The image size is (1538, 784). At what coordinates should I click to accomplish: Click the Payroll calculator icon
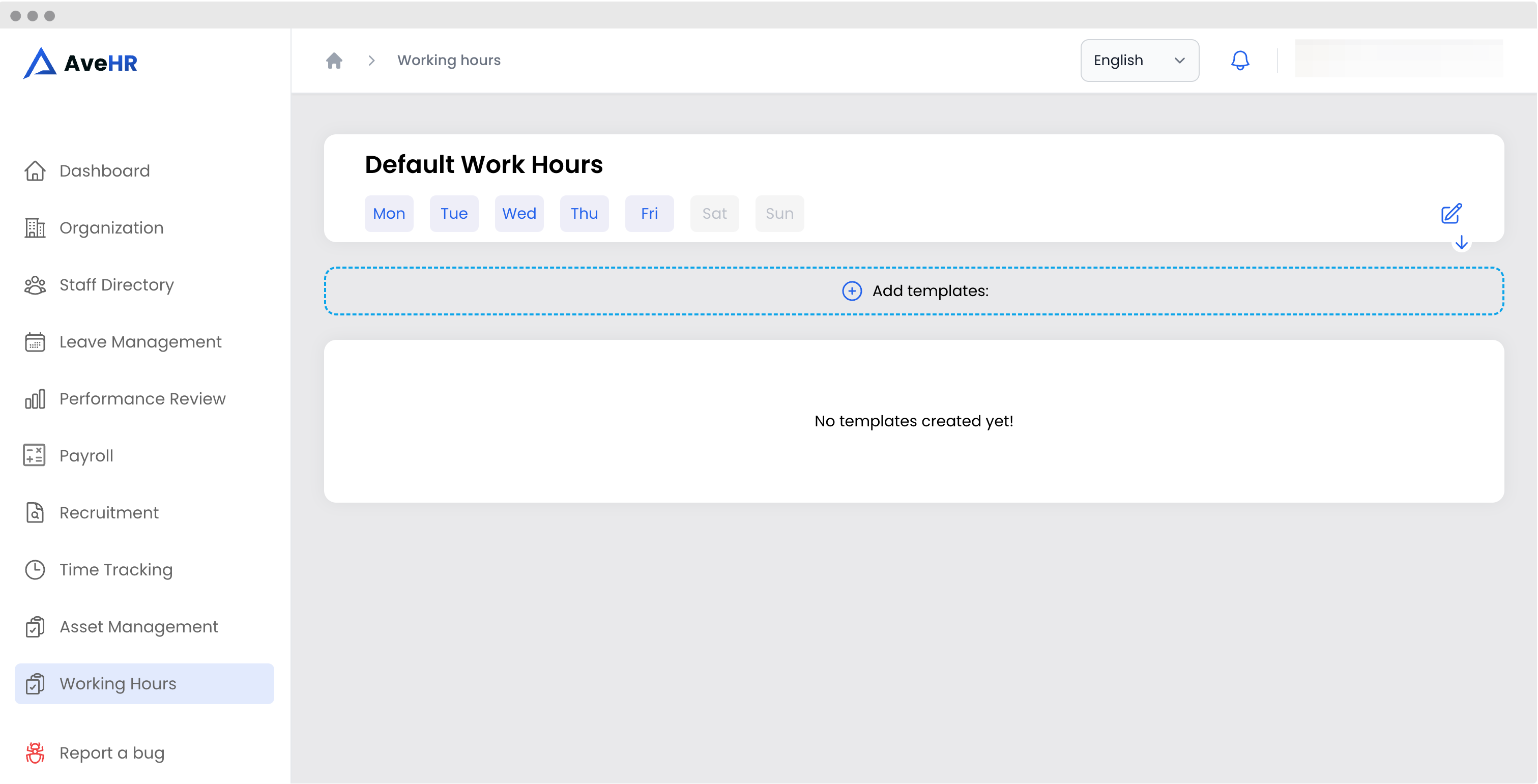tap(35, 455)
